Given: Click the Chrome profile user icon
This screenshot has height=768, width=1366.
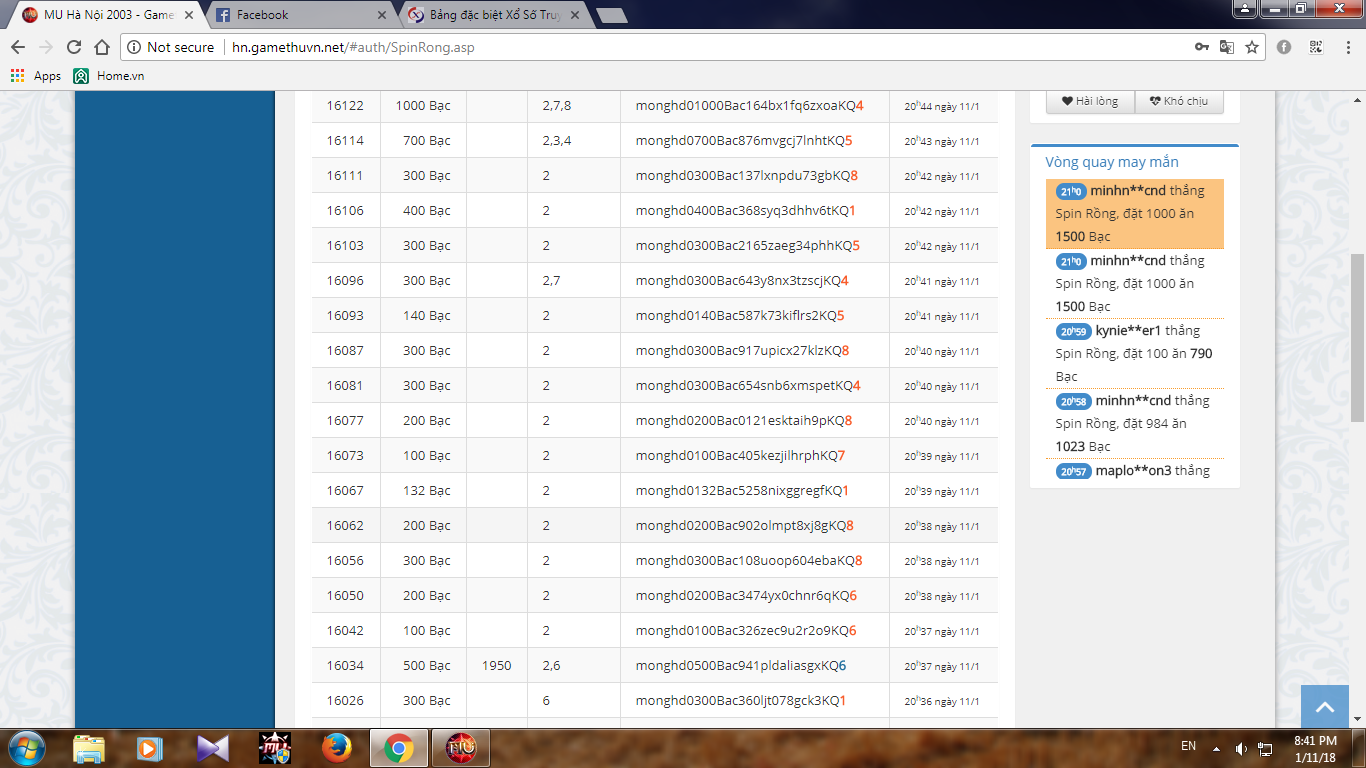Looking at the screenshot, I should pos(1244,9).
